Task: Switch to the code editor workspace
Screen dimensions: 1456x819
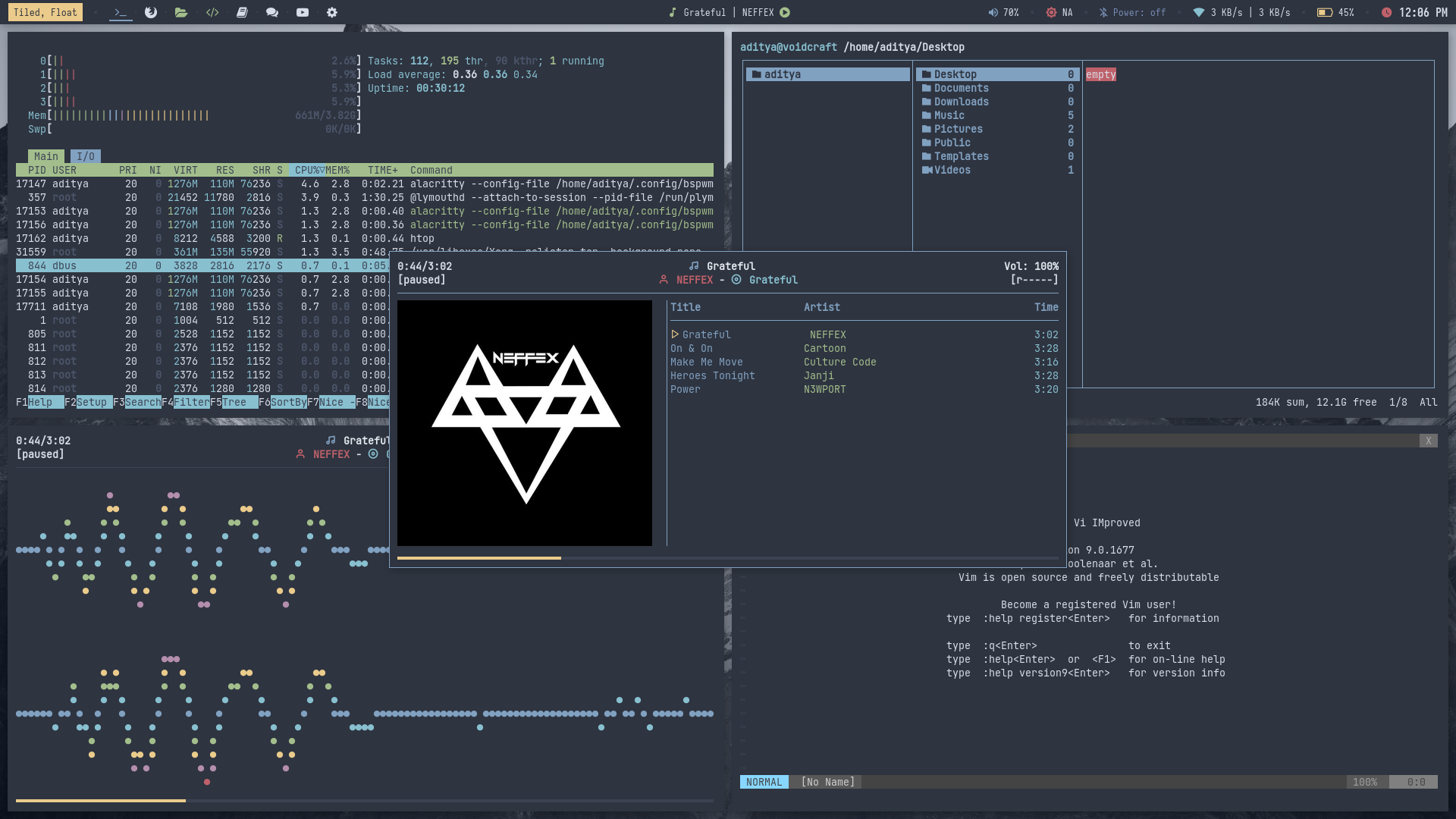Action: tap(212, 12)
